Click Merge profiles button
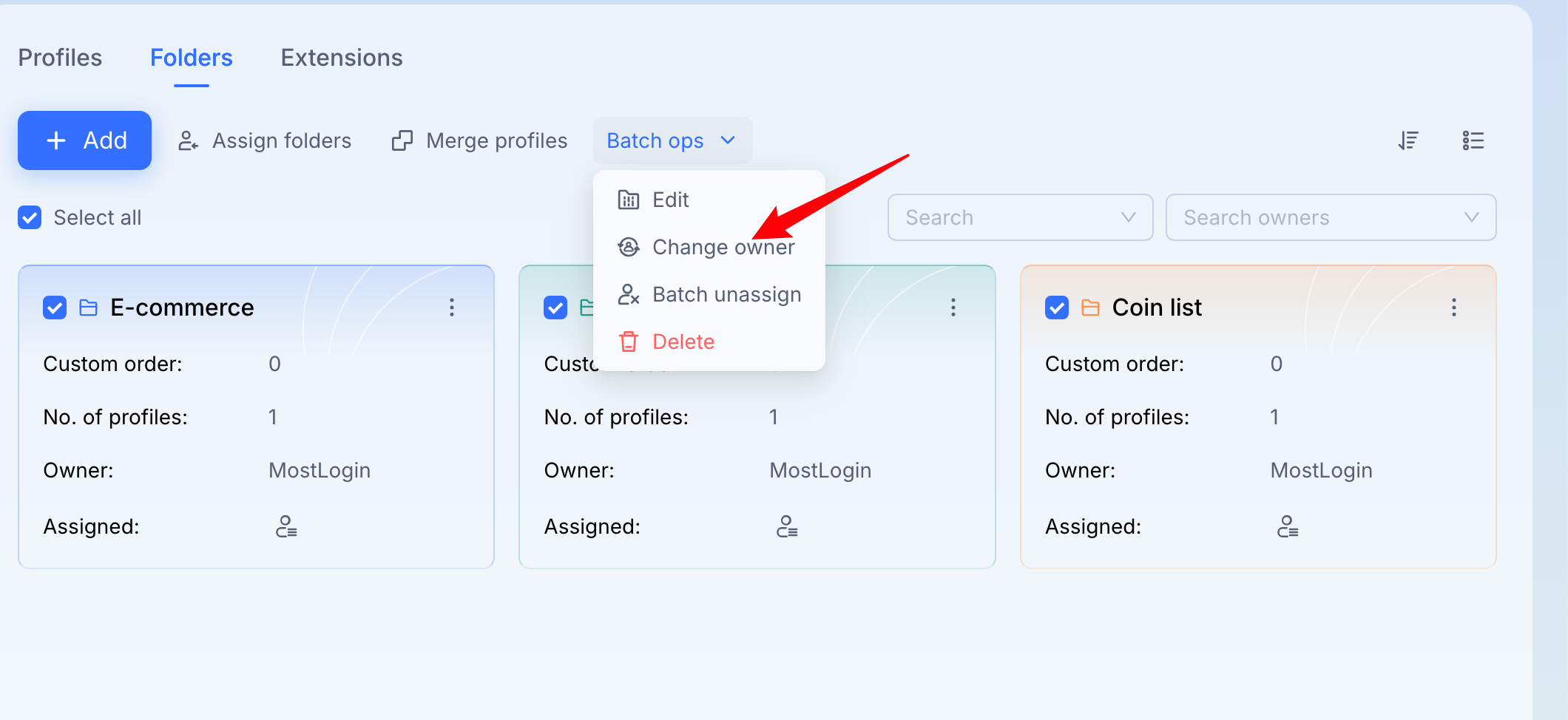 click(x=479, y=140)
